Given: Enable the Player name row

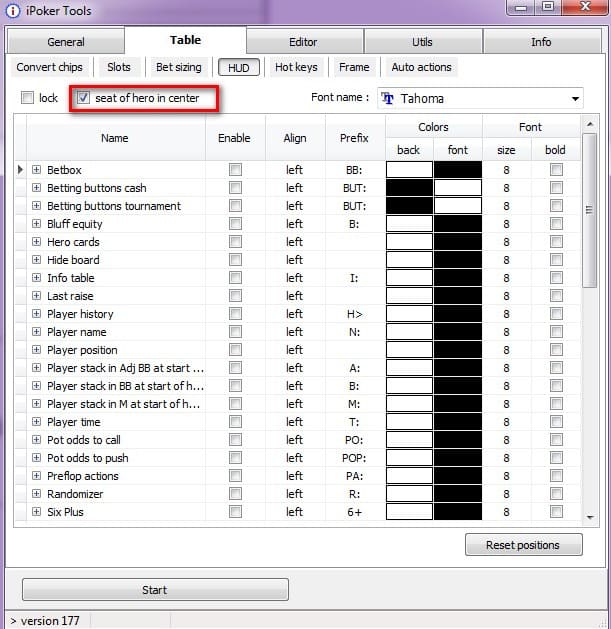Looking at the screenshot, I should click(235, 331).
